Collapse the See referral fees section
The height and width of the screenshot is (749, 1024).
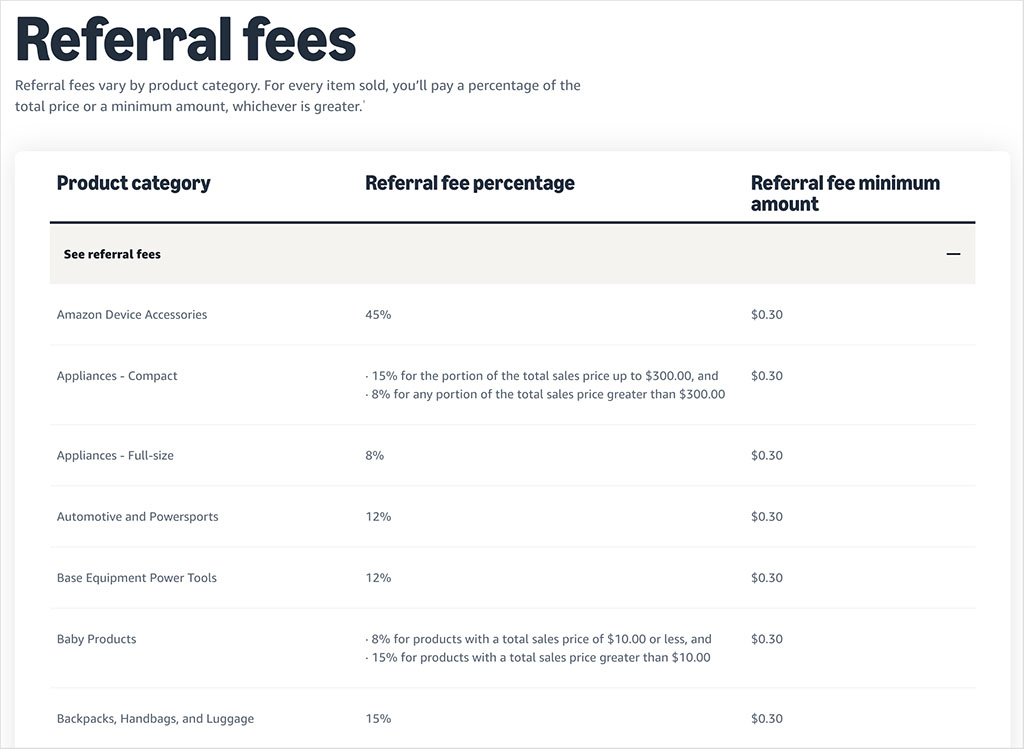click(512, 253)
